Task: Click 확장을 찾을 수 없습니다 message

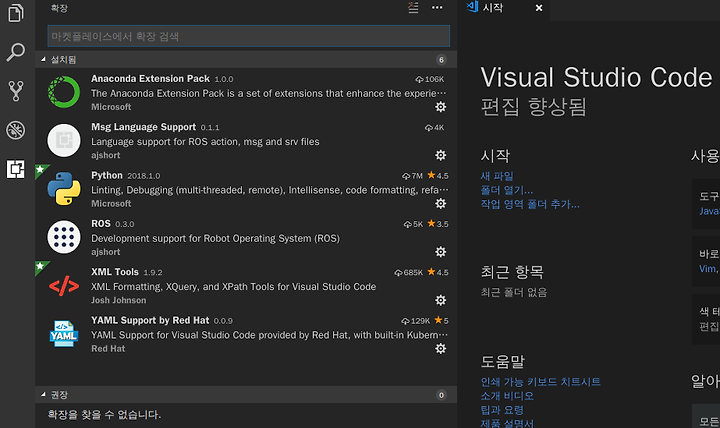Action: pos(105,415)
